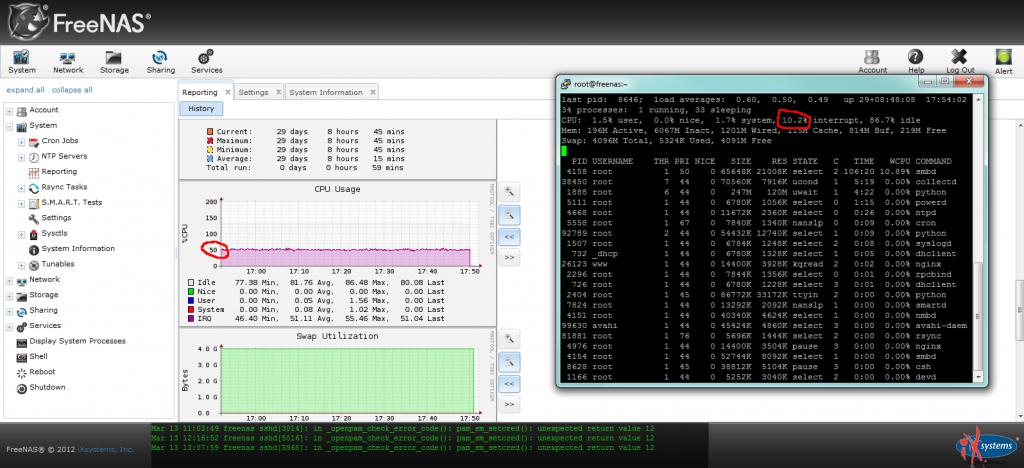Click the collectd process row in terminal

[x=764, y=182]
